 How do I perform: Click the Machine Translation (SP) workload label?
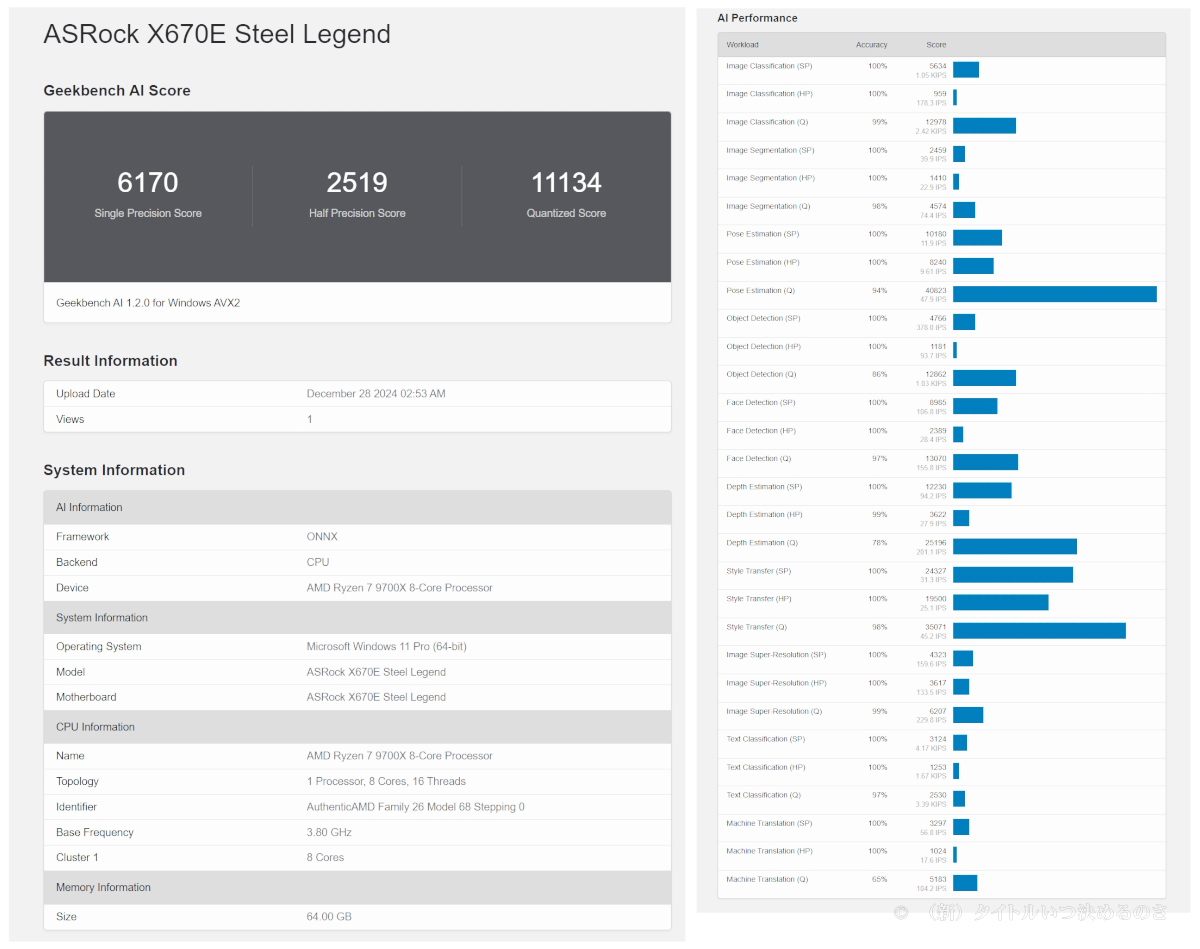click(x=769, y=822)
